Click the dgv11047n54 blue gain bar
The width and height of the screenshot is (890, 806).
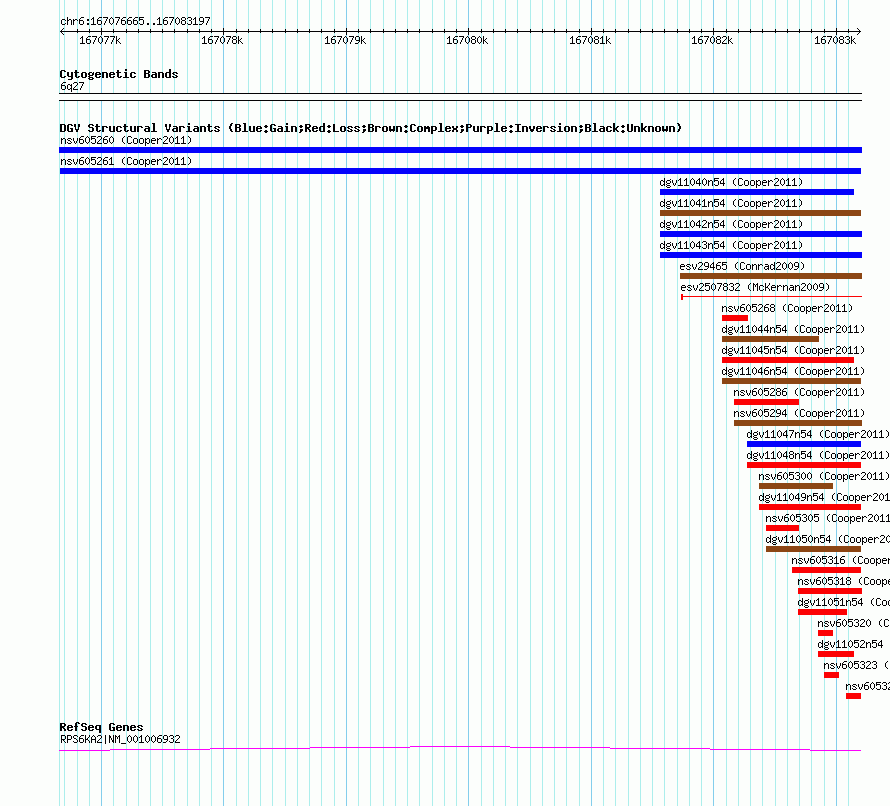(x=804, y=444)
